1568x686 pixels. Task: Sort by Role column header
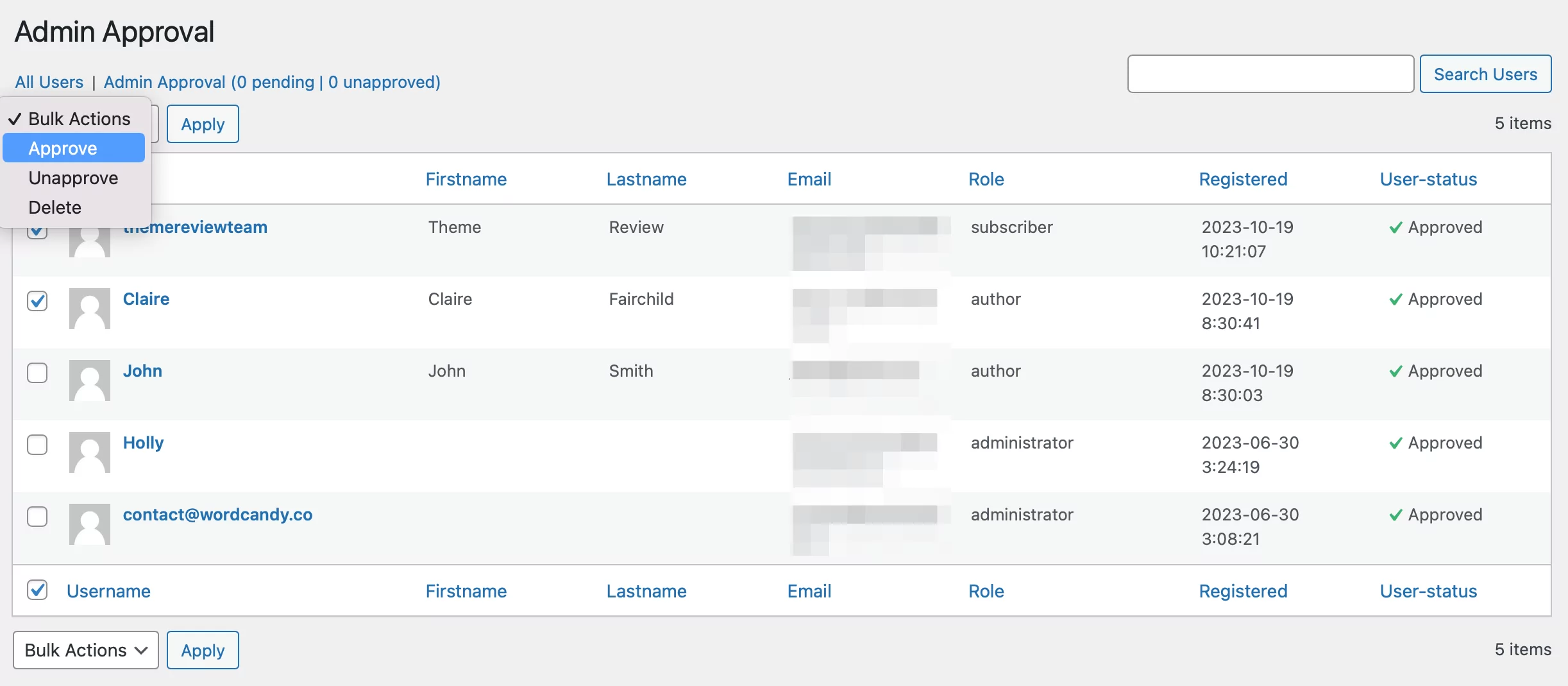click(x=986, y=179)
